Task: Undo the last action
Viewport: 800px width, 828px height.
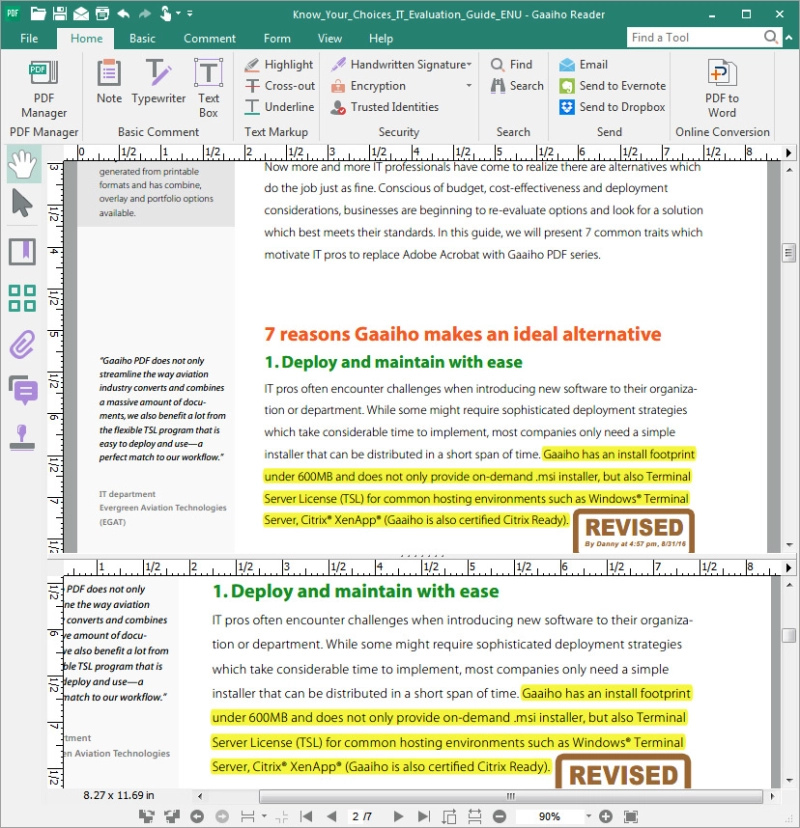Action: [x=123, y=14]
